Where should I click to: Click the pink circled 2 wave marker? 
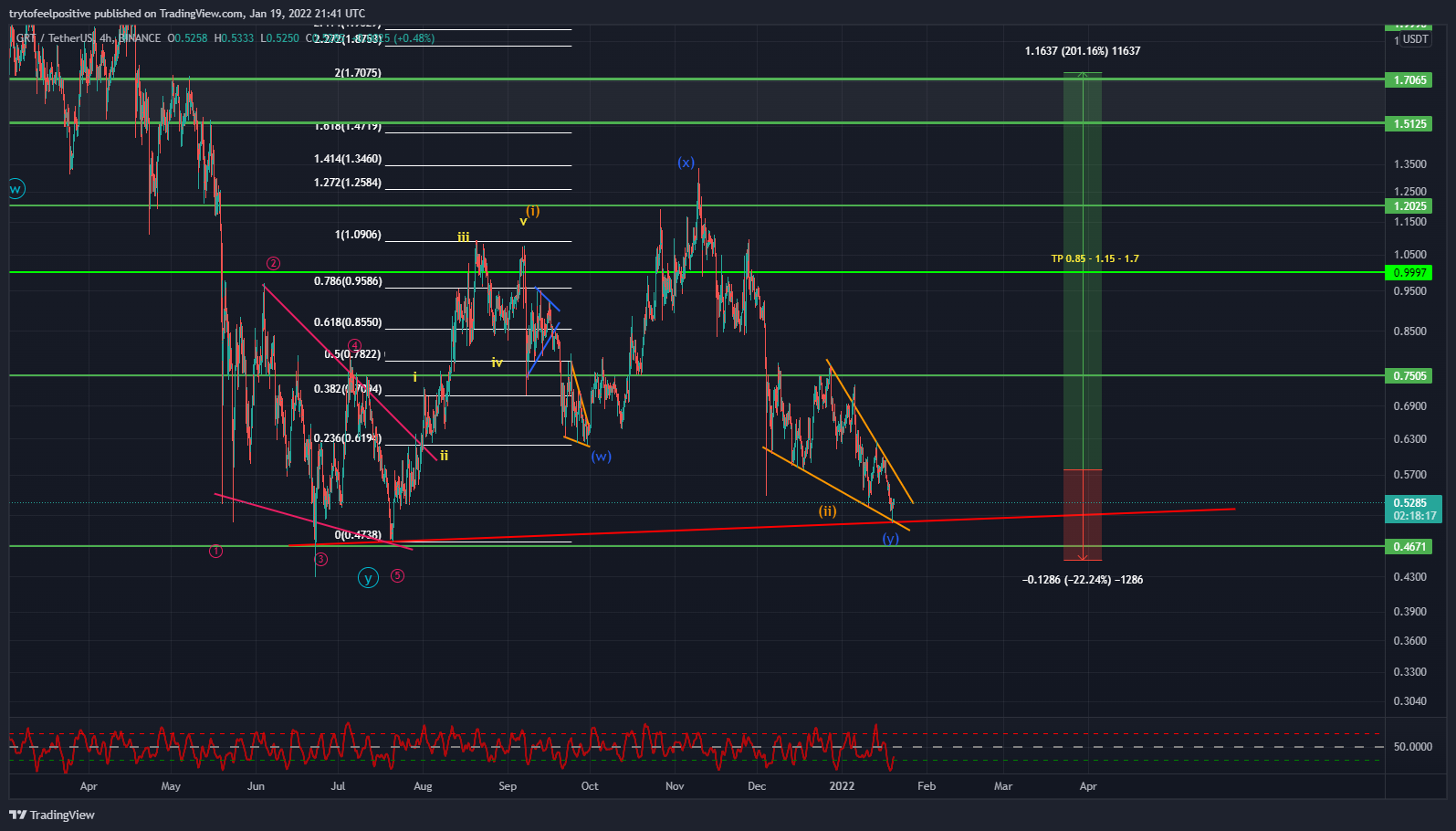point(273,263)
